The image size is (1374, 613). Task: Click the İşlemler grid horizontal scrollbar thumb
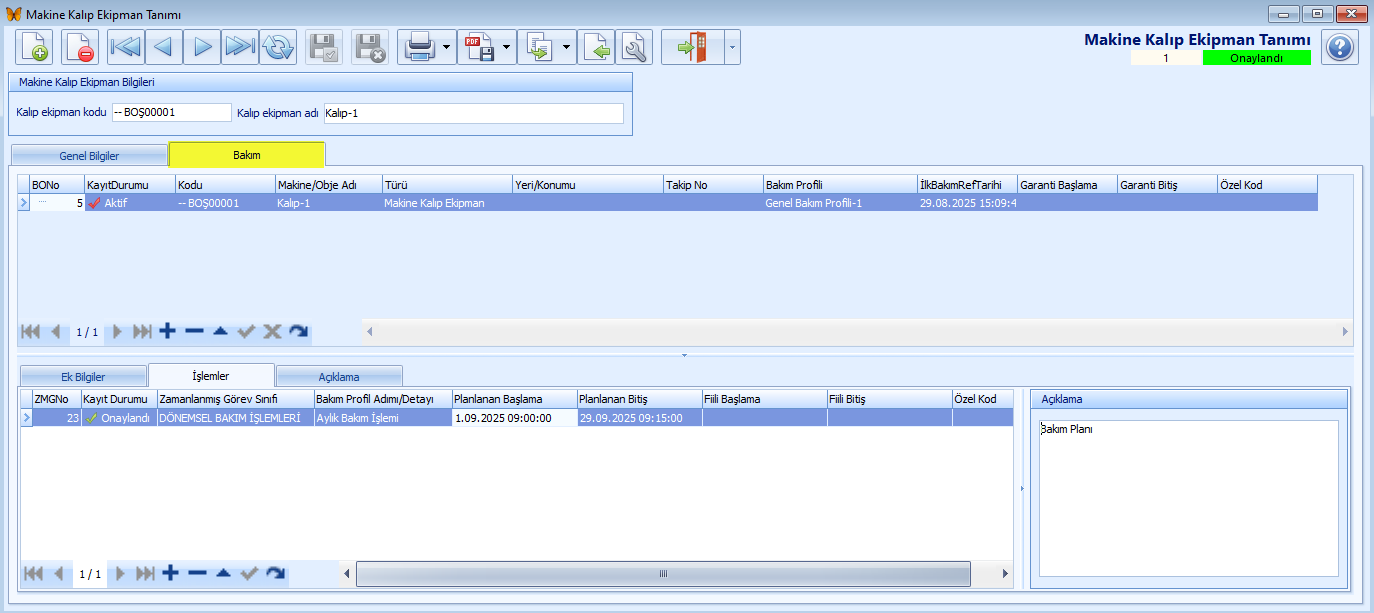(x=662, y=574)
